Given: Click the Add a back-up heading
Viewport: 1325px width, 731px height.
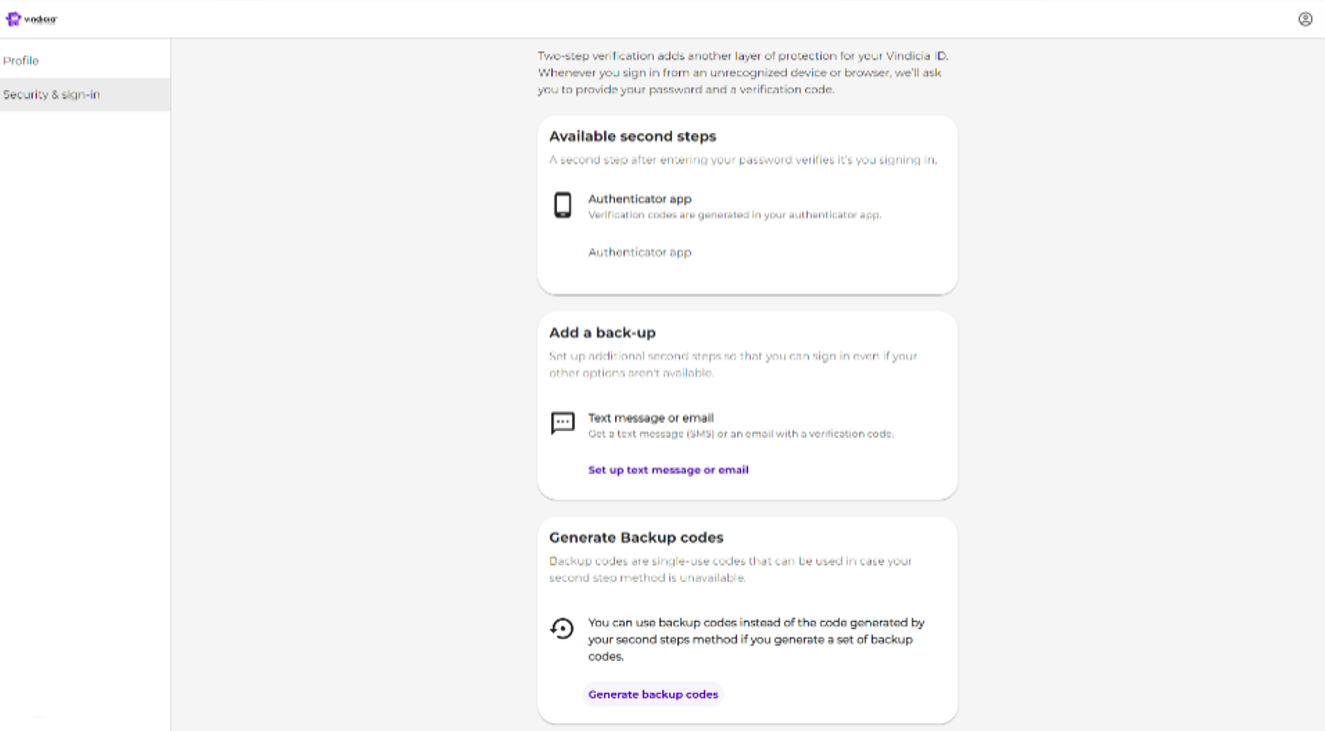Looking at the screenshot, I should (x=602, y=333).
